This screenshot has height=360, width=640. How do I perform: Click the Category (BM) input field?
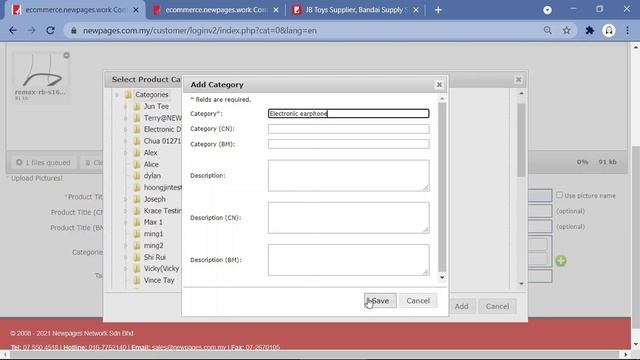tap(349, 144)
